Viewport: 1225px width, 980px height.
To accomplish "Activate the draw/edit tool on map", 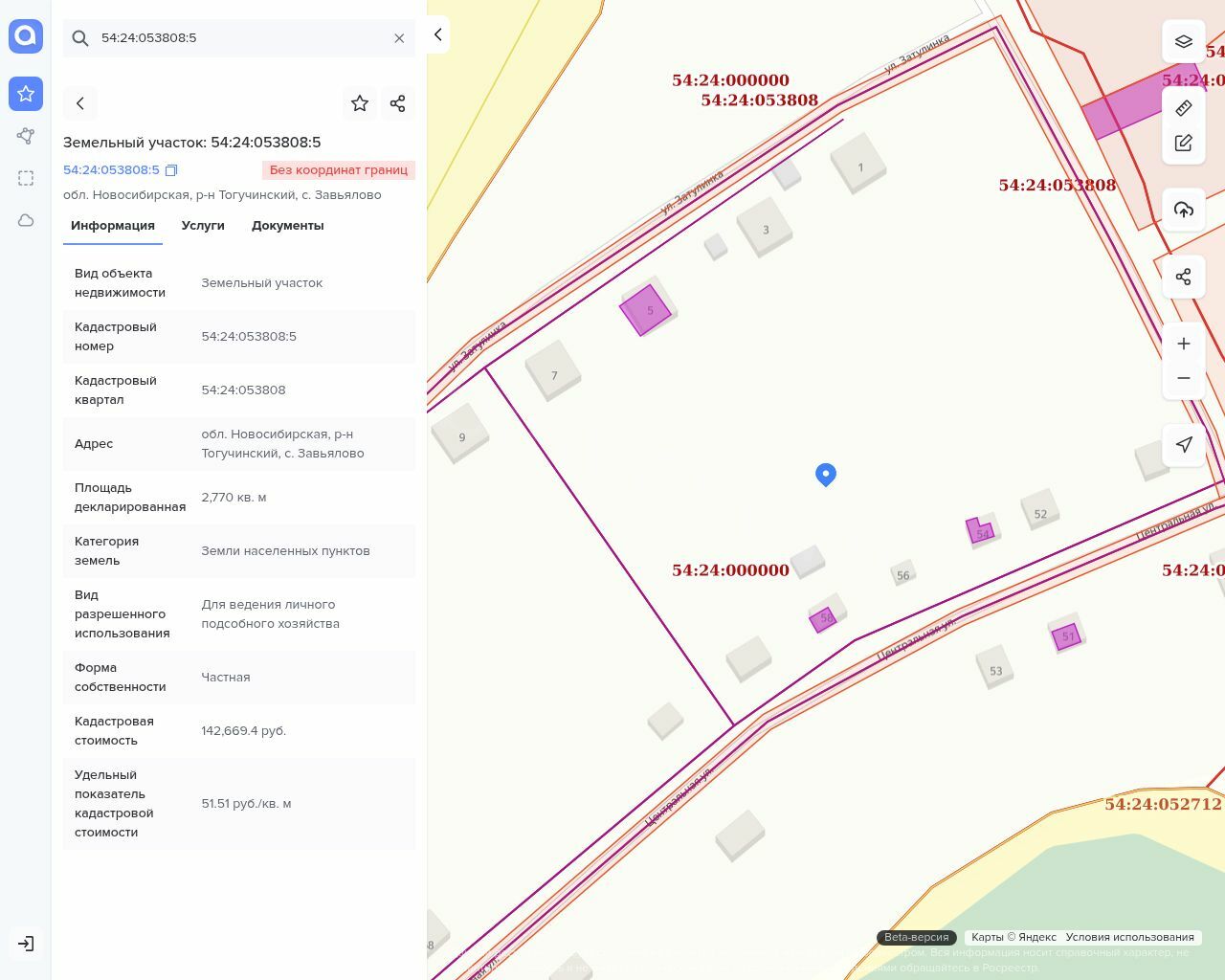I will click(x=1183, y=143).
